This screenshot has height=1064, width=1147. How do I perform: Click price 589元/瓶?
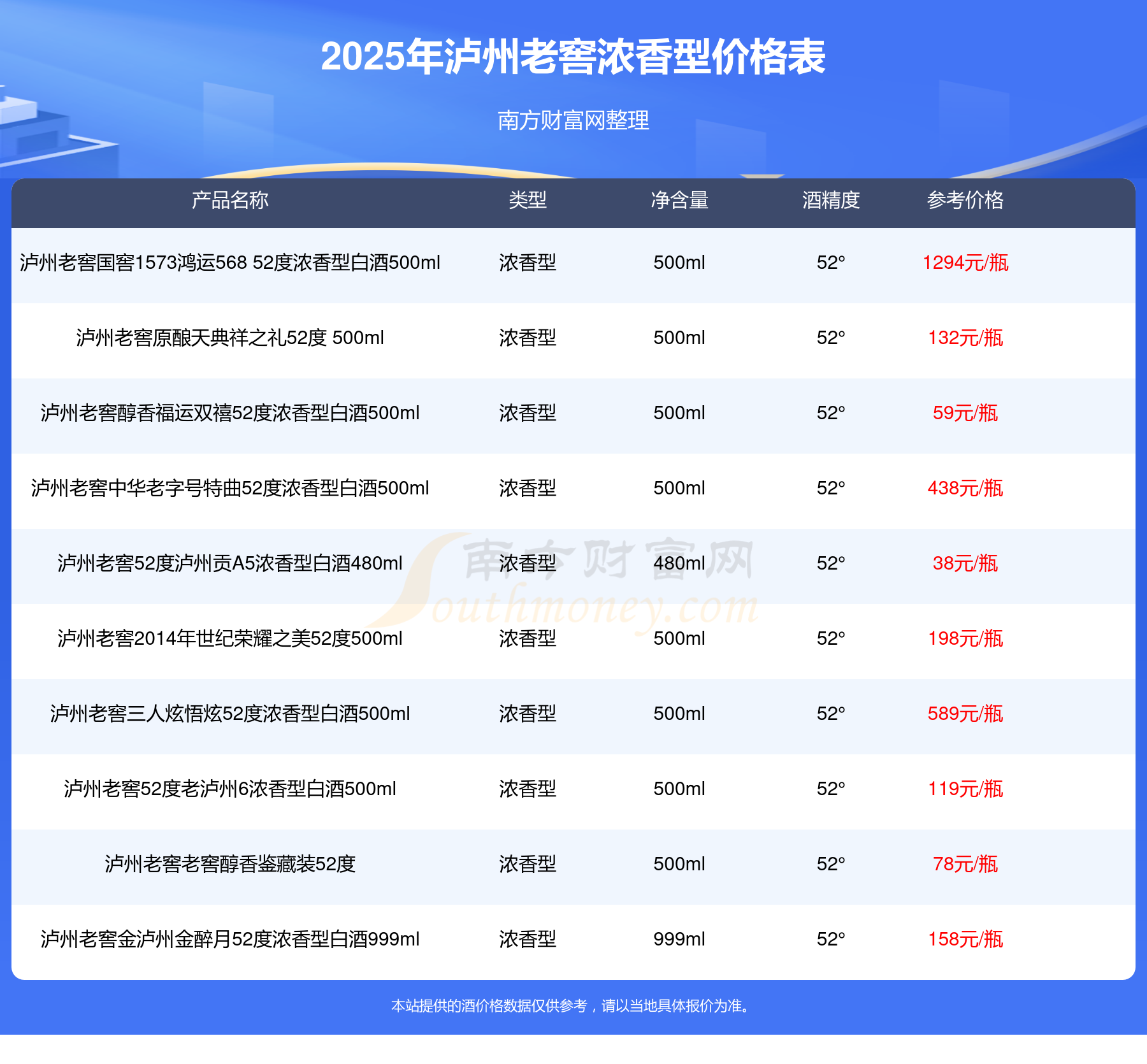pos(965,714)
